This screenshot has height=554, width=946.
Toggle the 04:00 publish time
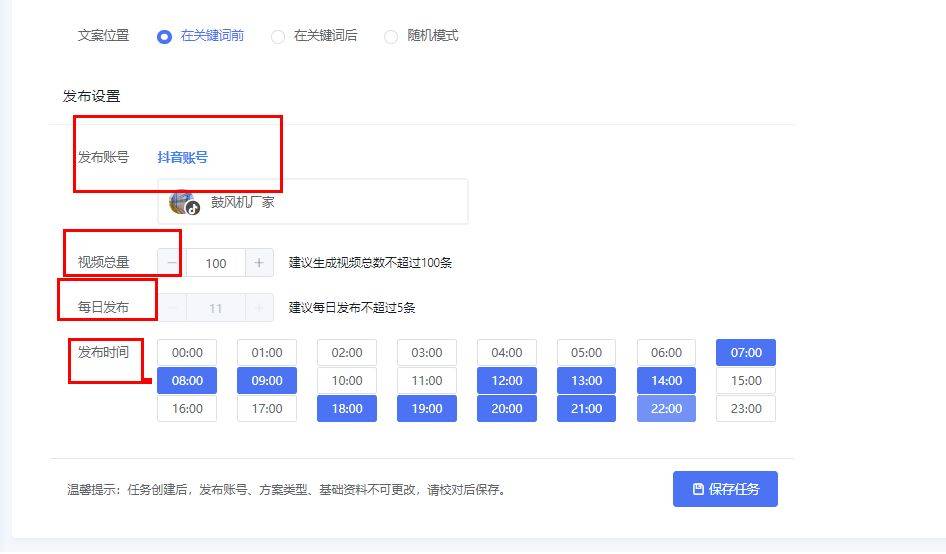[x=507, y=352]
